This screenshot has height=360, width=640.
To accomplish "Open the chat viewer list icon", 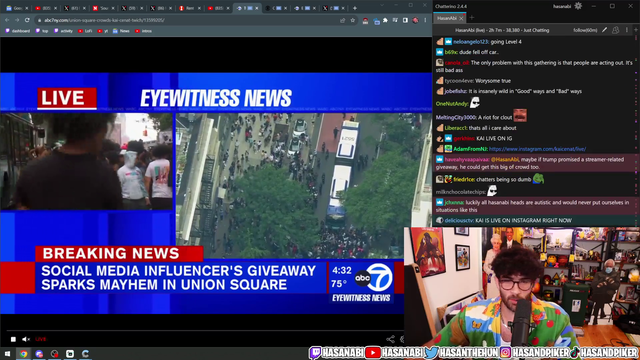I will point(616,30).
